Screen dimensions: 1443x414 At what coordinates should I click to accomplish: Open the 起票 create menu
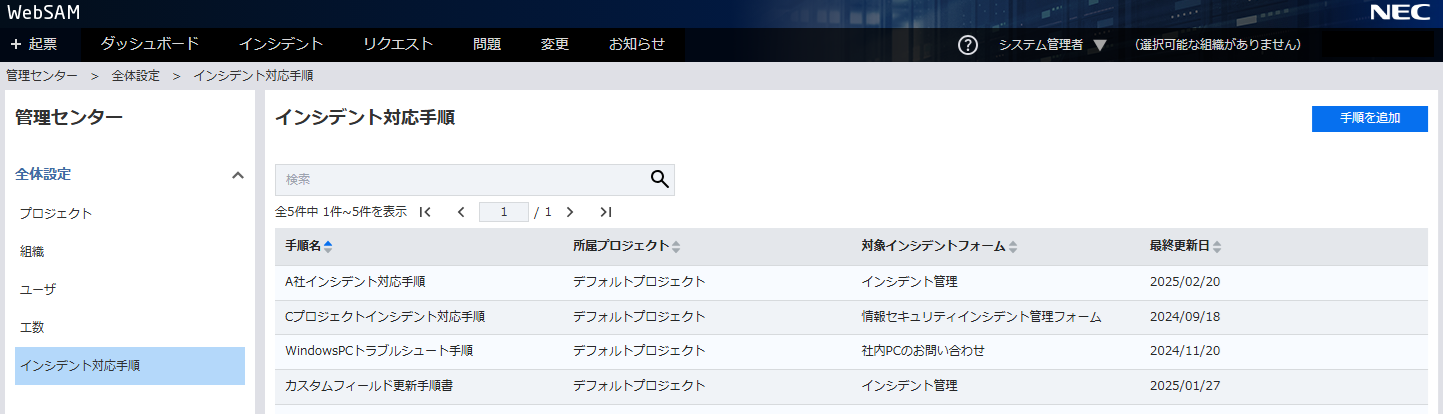click(x=34, y=44)
